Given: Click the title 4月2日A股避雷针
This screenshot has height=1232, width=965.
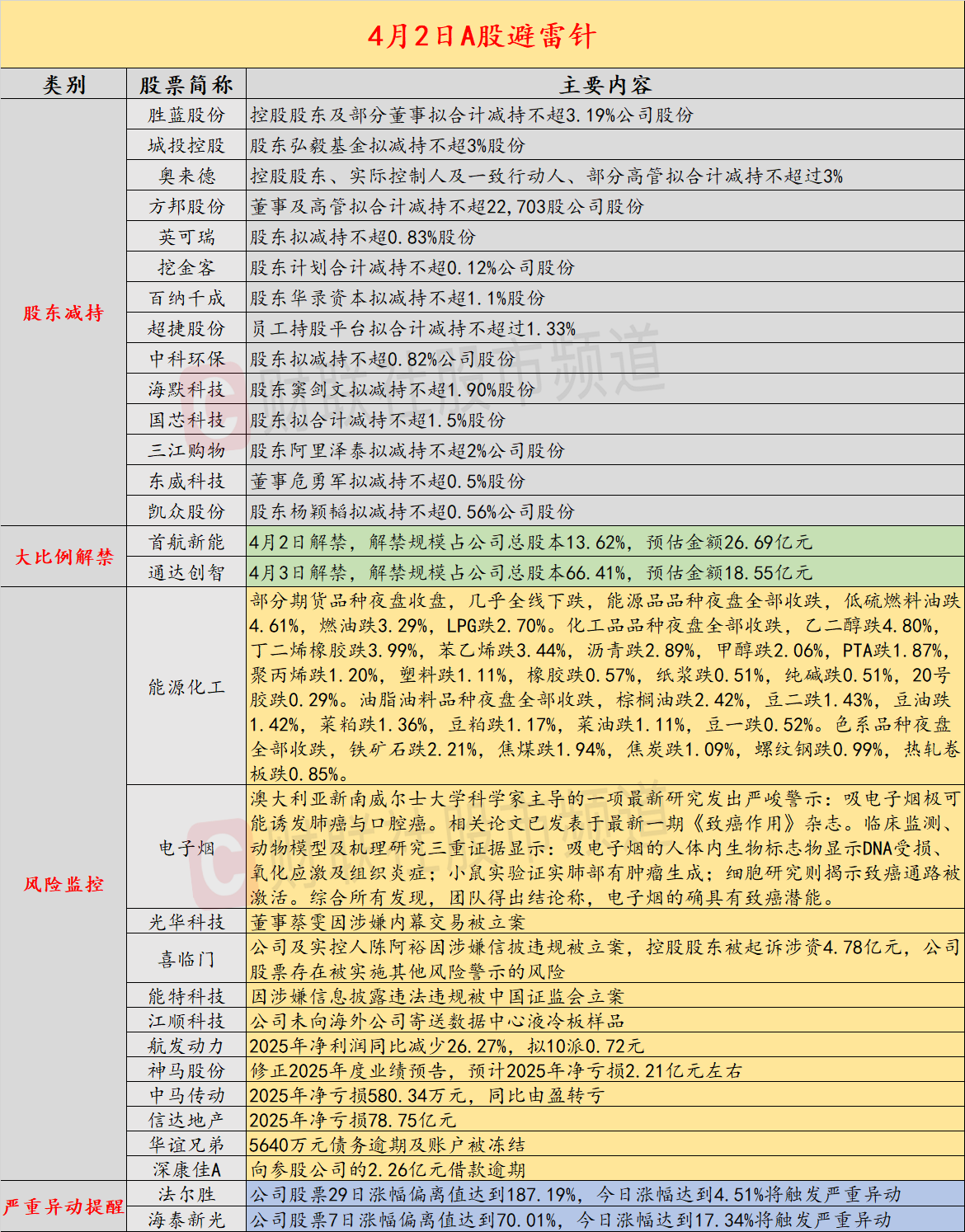Looking at the screenshot, I should point(482,35).
